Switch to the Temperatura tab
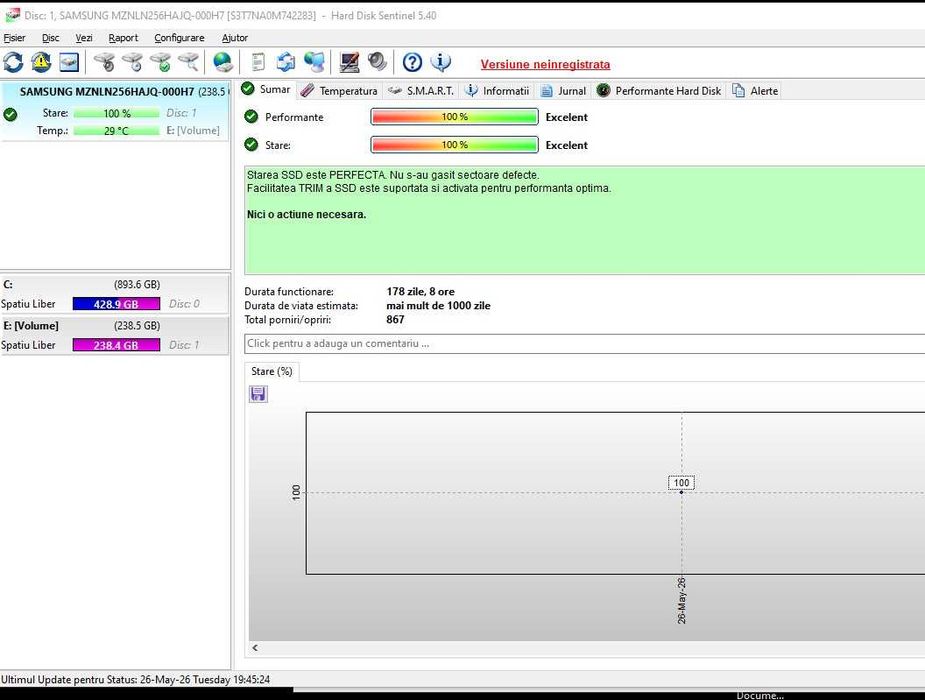The width and height of the screenshot is (925, 700). pos(339,91)
